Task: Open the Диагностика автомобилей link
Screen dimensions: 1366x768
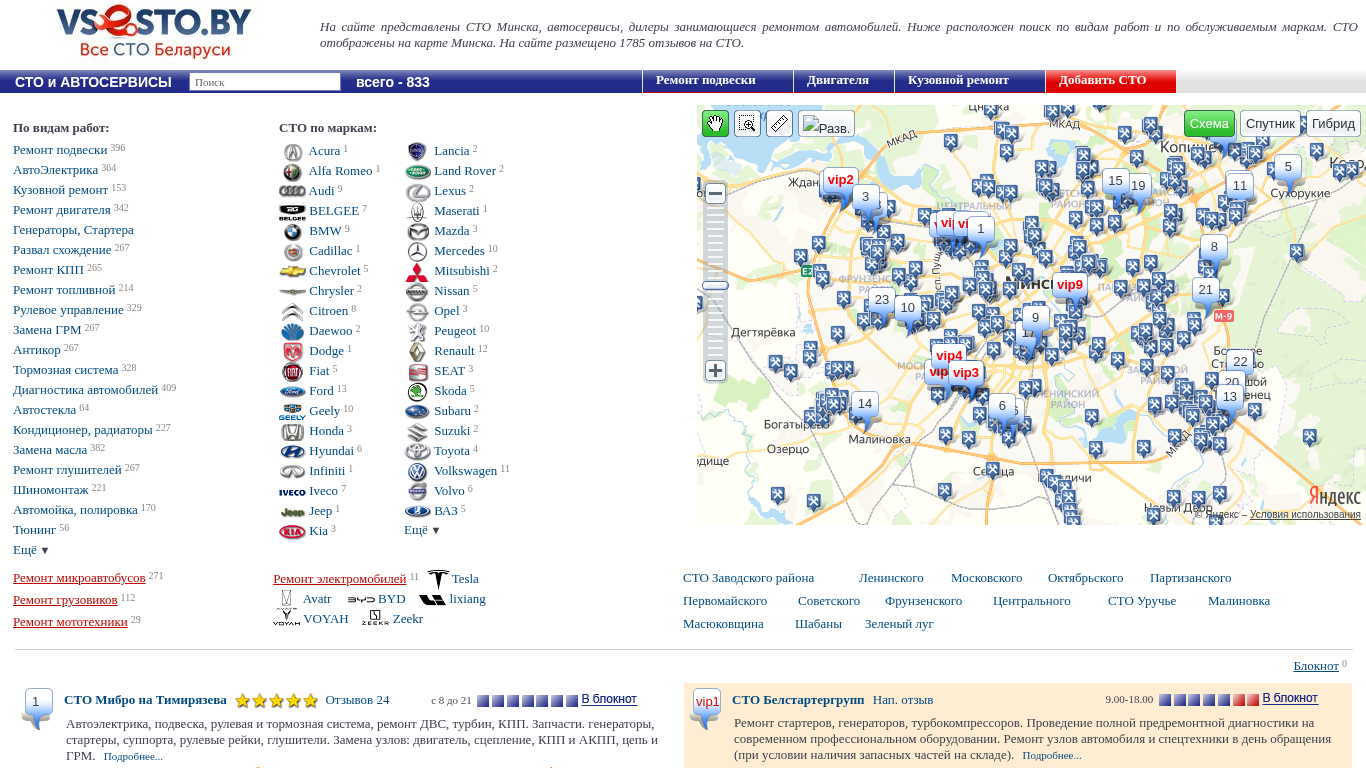Action: coord(86,390)
